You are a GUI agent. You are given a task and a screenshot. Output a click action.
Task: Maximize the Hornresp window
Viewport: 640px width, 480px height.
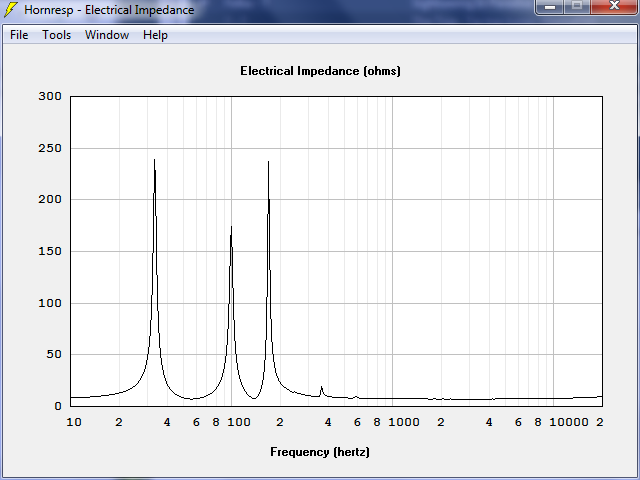(577, 7)
